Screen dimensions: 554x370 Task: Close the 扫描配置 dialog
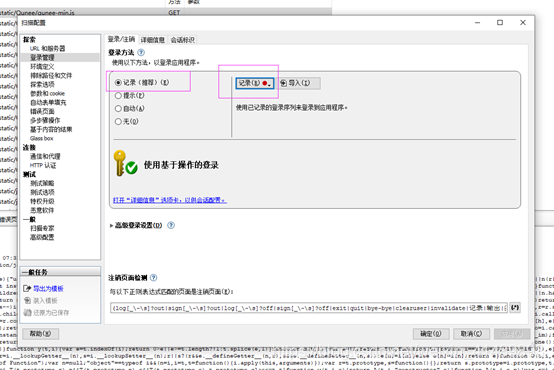523,23
